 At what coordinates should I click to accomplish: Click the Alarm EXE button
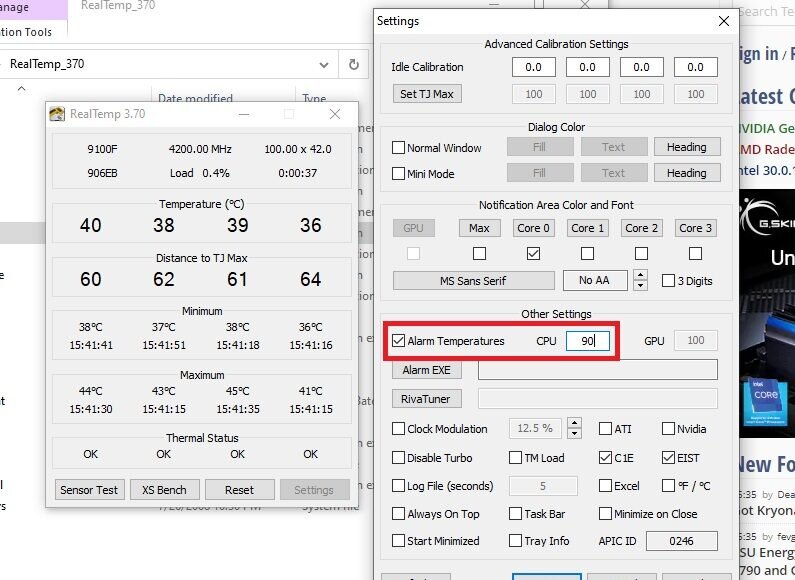click(x=426, y=370)
